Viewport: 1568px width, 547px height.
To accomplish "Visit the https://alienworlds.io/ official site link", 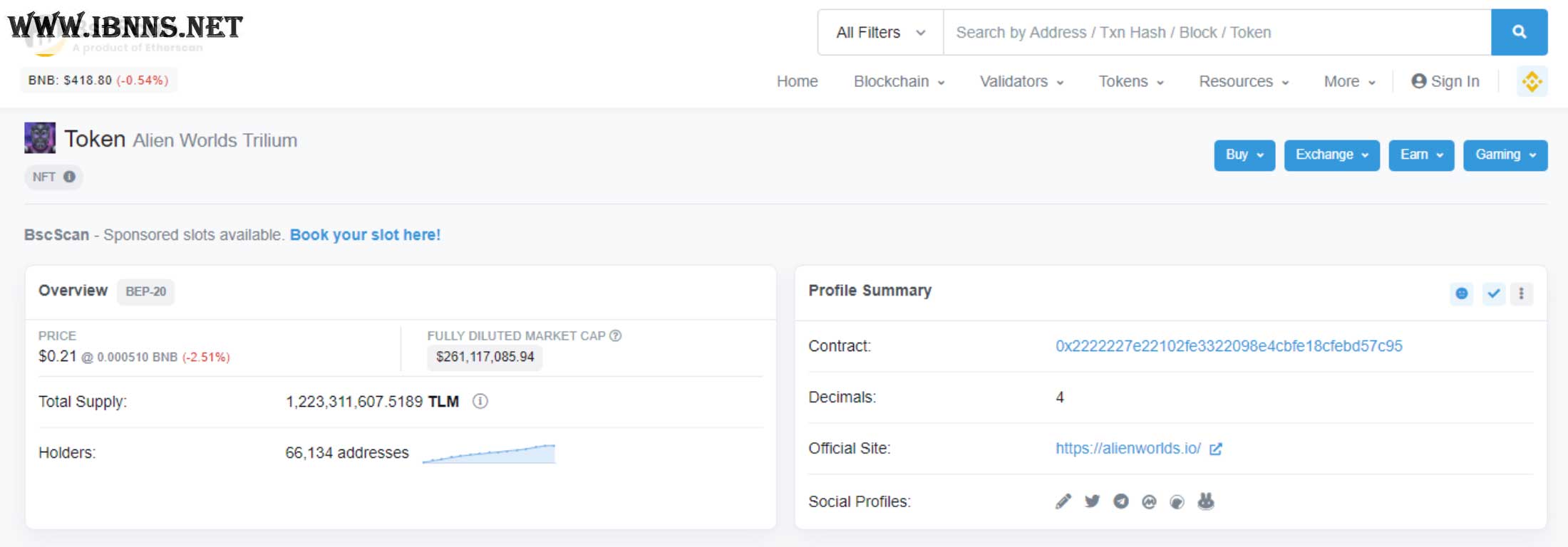I will (1128, 449).
